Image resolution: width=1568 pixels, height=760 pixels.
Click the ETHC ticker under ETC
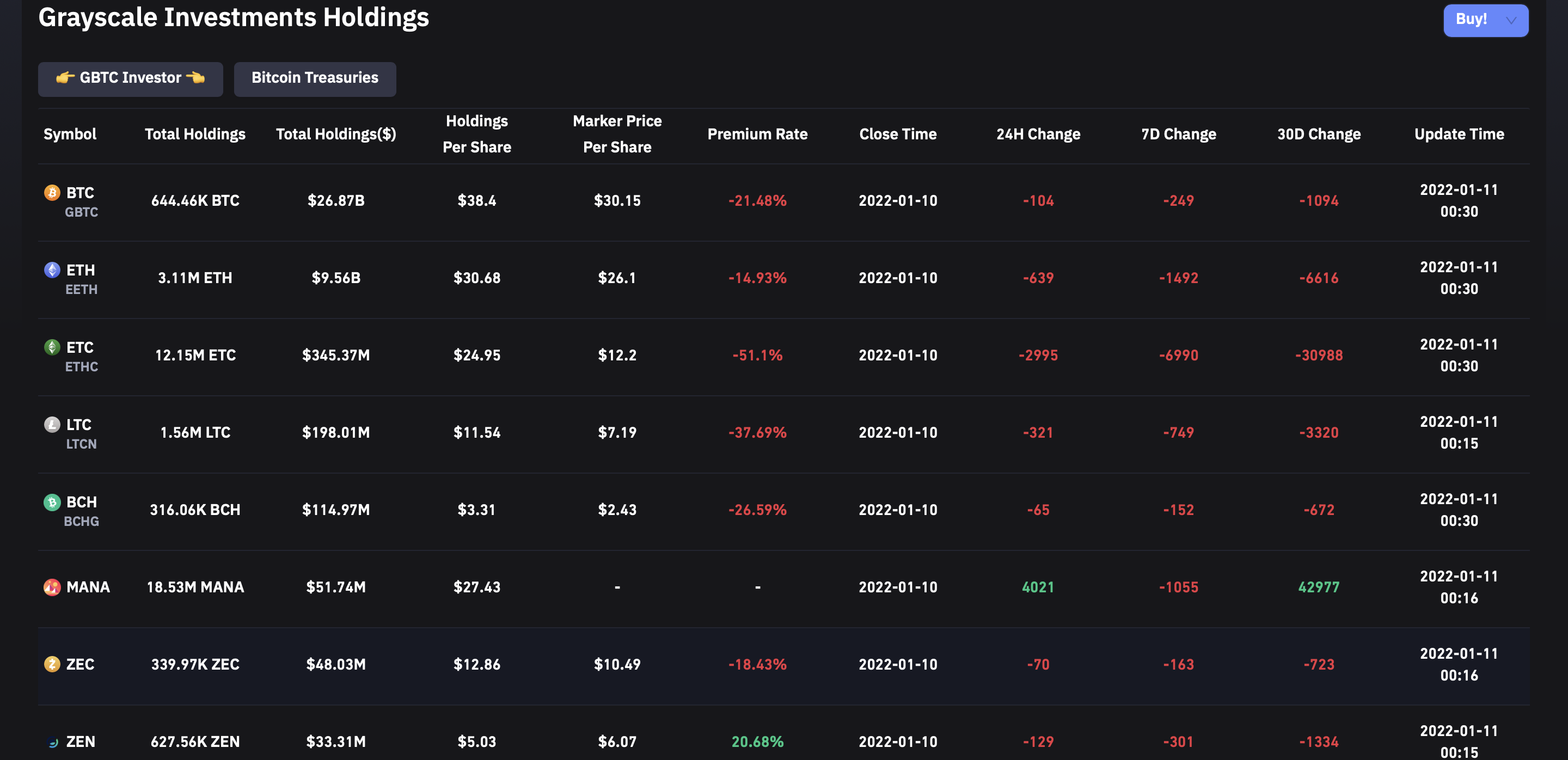pyautogui.click(x=81, y=367)
